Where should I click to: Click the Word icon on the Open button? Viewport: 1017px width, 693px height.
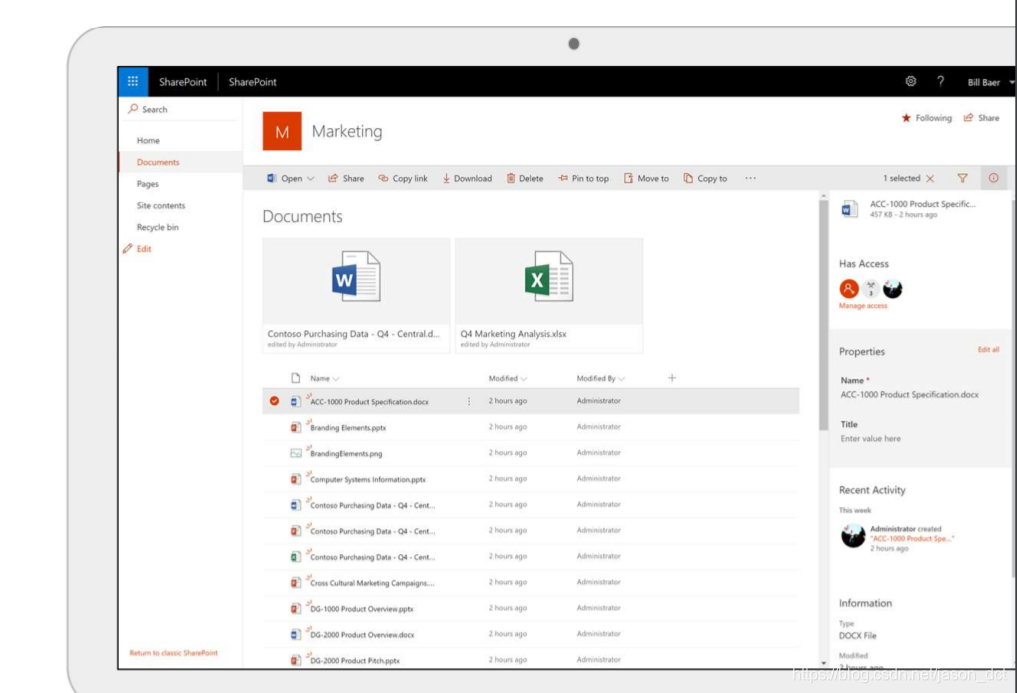tap(272, 178)
